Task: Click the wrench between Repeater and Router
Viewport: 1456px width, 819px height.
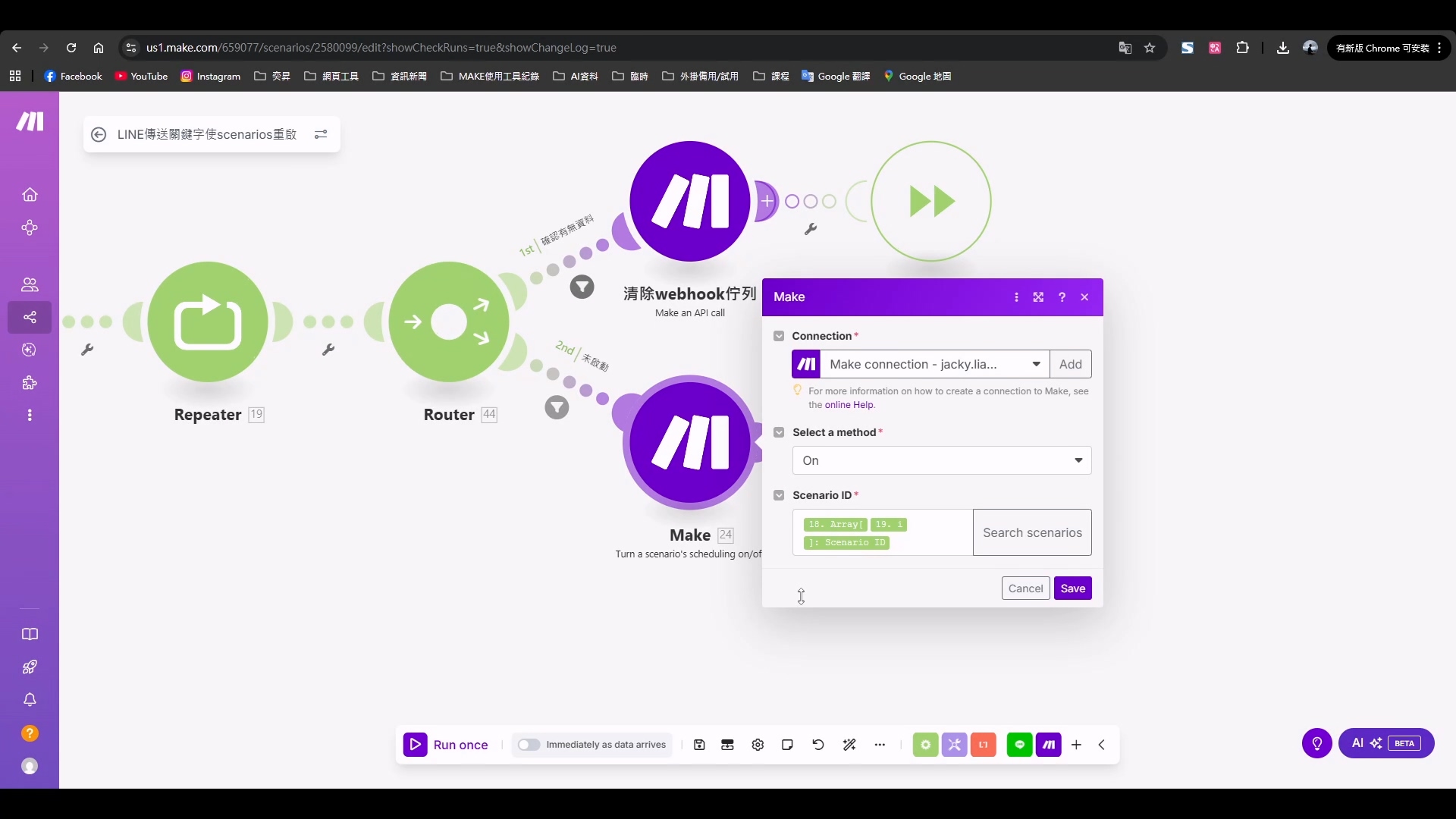Action: click(328, 350)
